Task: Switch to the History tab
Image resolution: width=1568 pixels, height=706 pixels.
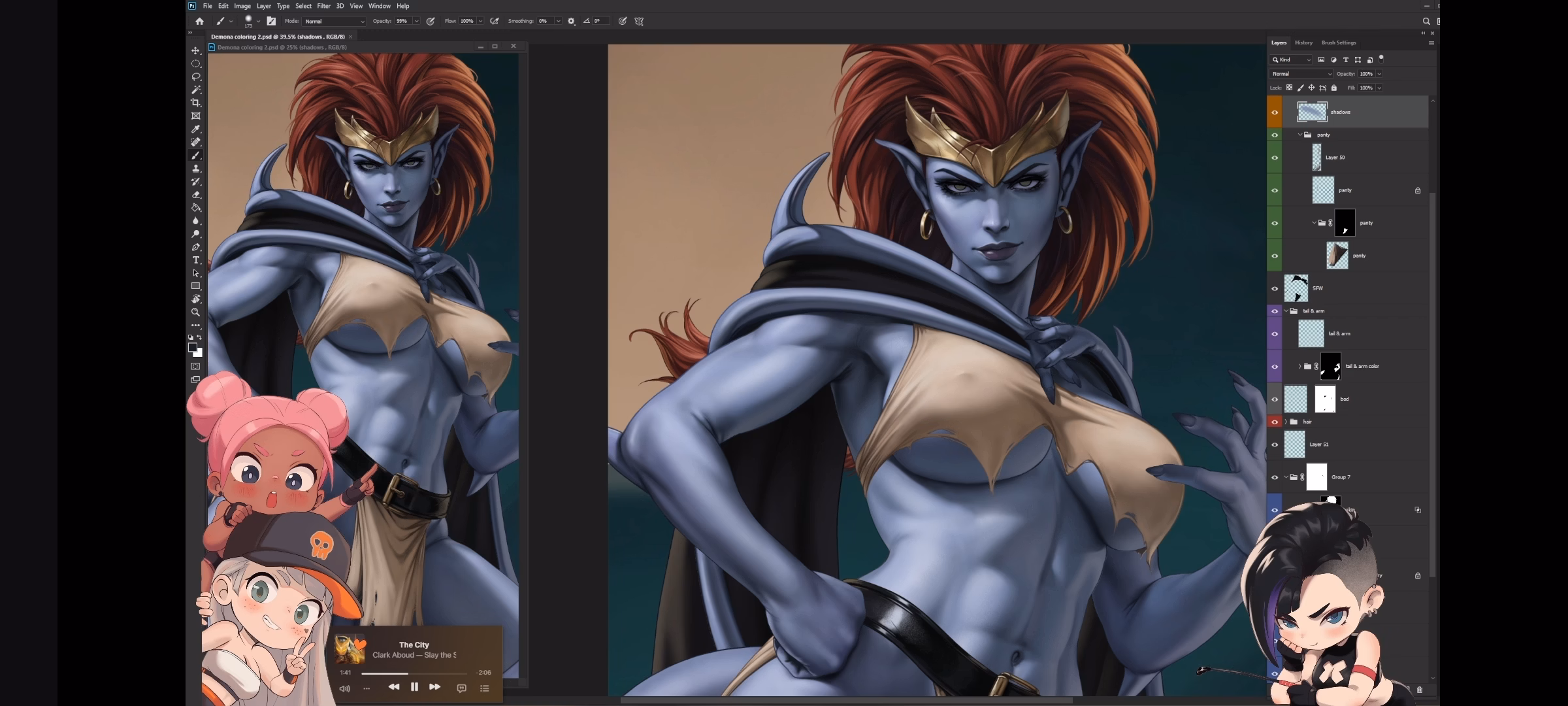Action: [1303, 42]
